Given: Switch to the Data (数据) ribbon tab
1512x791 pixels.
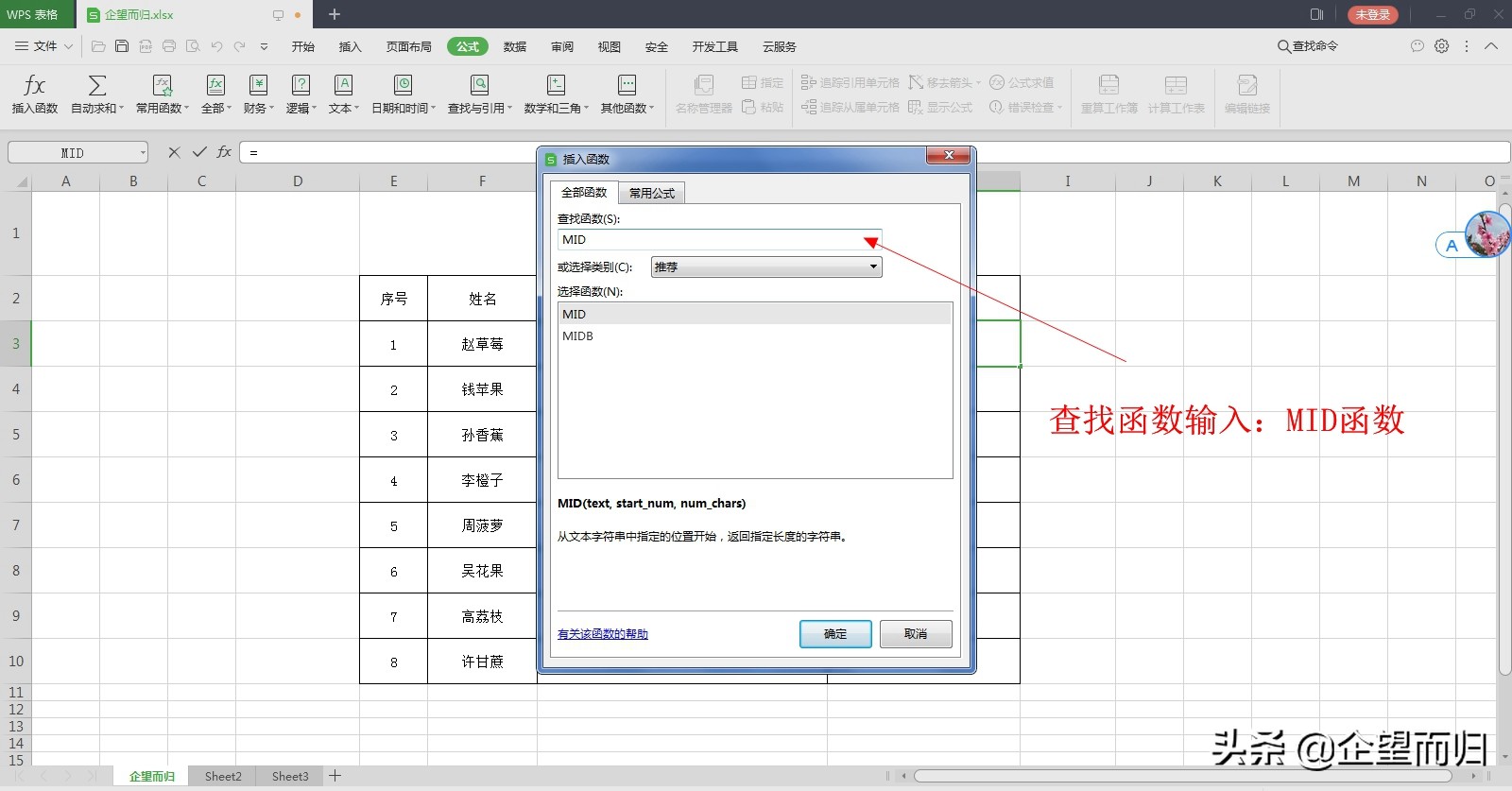Looking at the screenshot, I should [x=515, y=46].
